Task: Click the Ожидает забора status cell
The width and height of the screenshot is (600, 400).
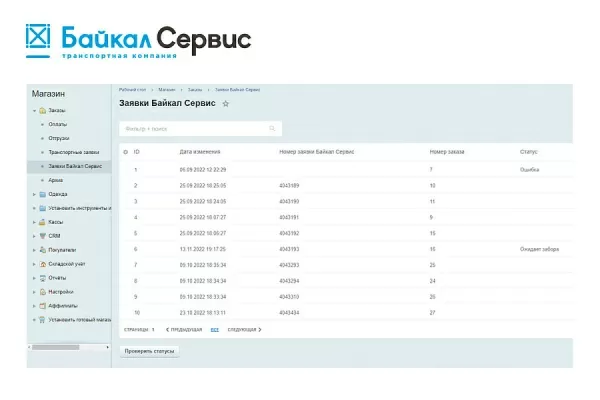Action: 539,249
